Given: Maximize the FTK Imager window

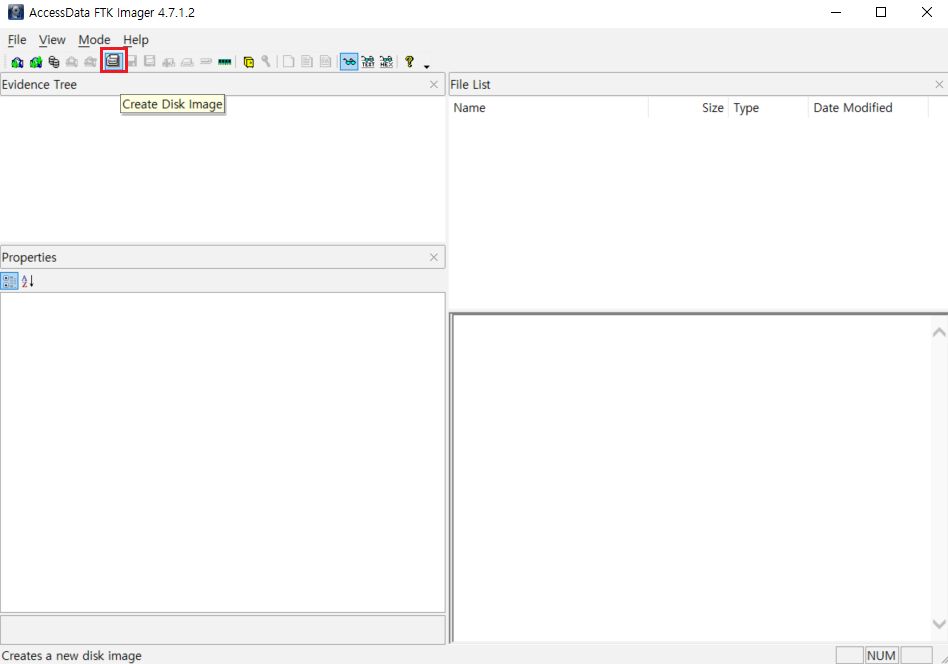Looking at the screenshot, I should click(x=881, y=12).
